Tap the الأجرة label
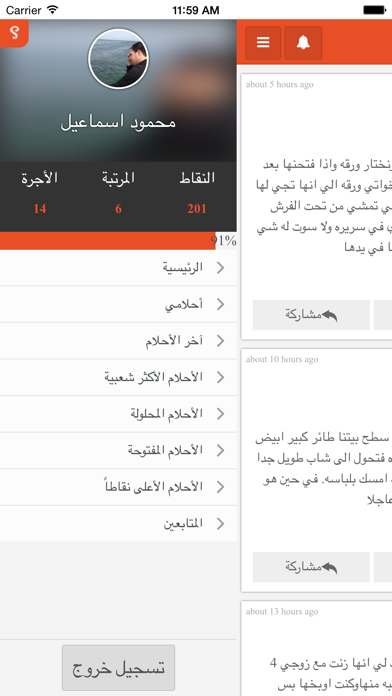The width and height of the screenshot is (392, 696). click(40, 178)
